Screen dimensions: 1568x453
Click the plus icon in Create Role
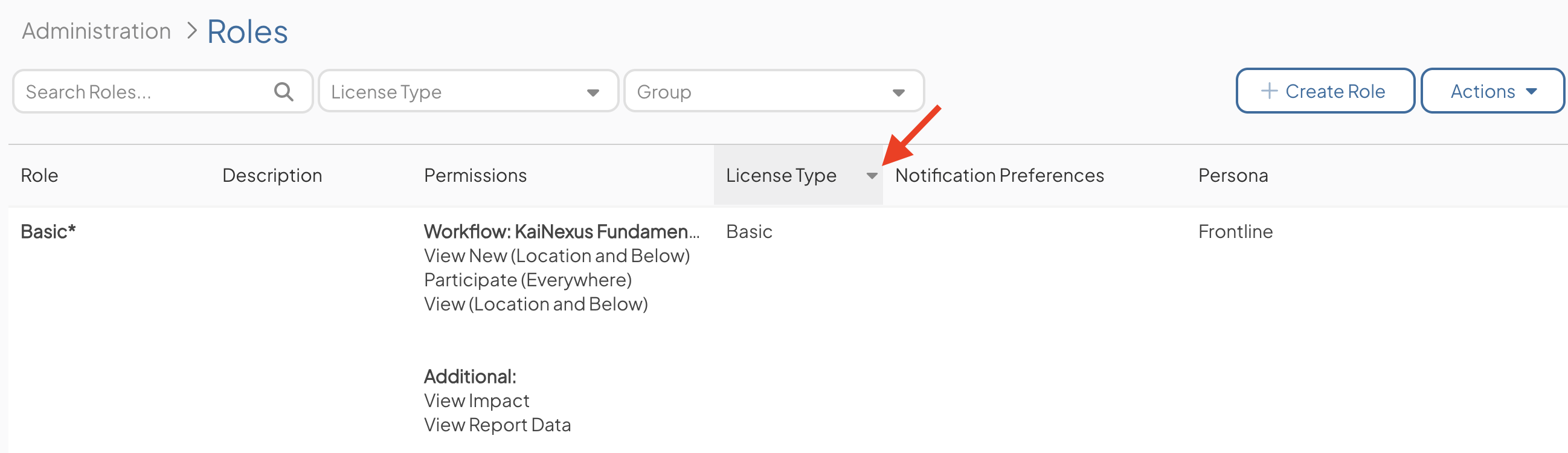(1269, 91)
